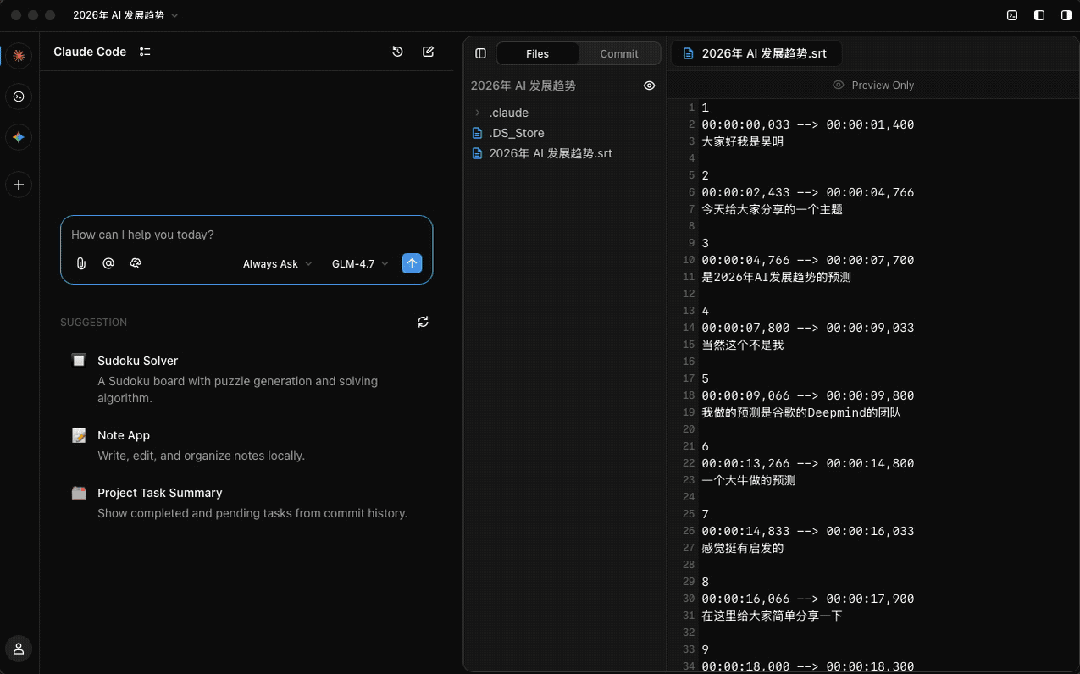Toggle the left panel layout icon
This screenshot has width=1080, height=674.
coord(1039,15)
